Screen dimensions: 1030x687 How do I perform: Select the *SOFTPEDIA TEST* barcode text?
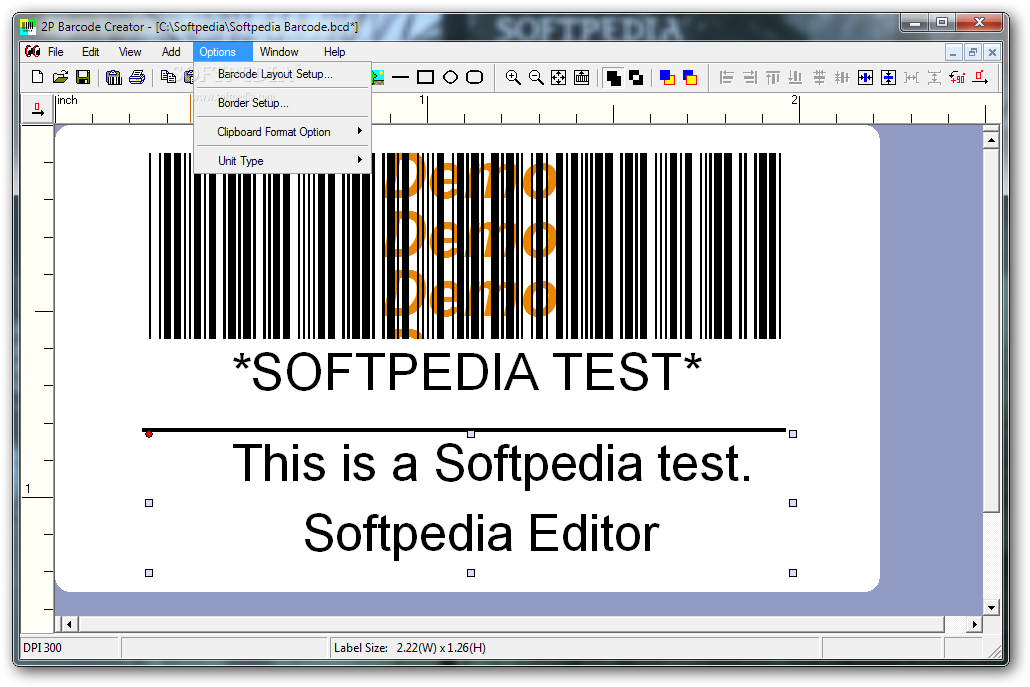coord(467,372)
